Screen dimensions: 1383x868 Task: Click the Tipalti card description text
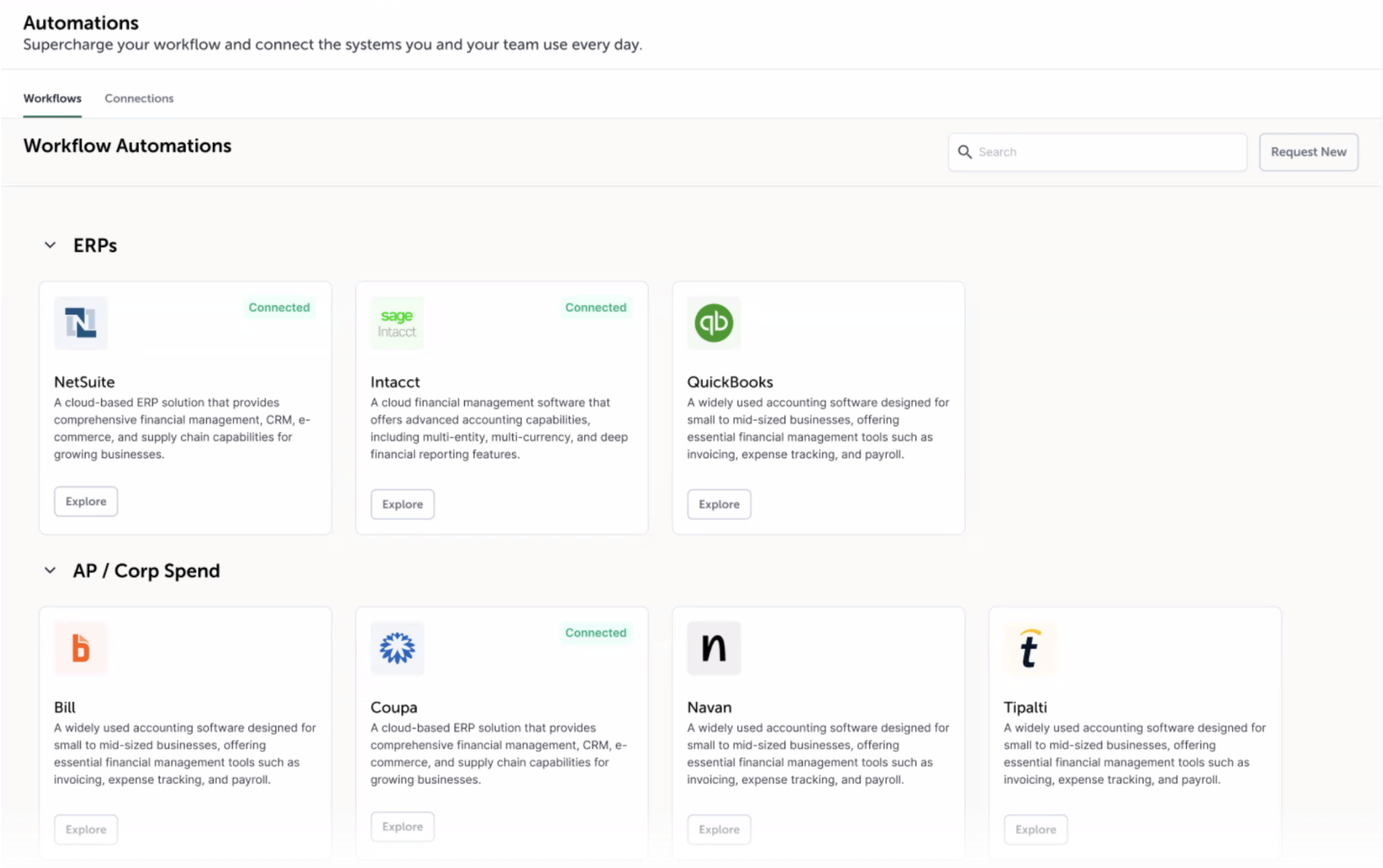(x=1135, y=754)
